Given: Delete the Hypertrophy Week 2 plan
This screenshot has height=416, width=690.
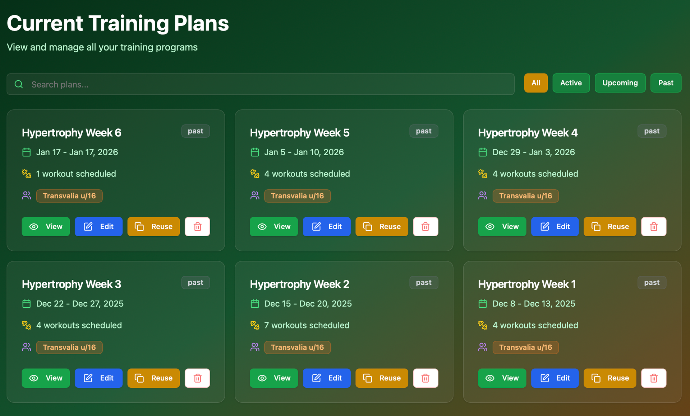Looking at the screenshot, I should (425, 378).
